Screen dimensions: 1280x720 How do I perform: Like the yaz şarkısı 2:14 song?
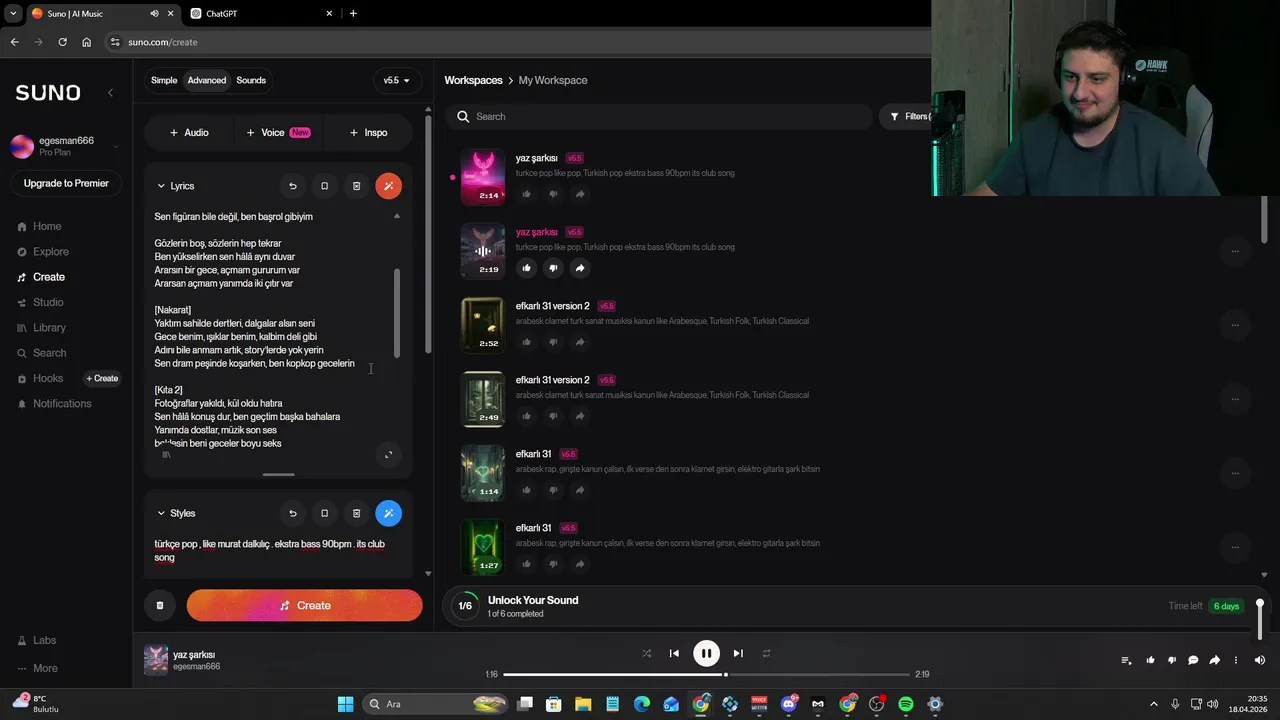tap(526, 194)
